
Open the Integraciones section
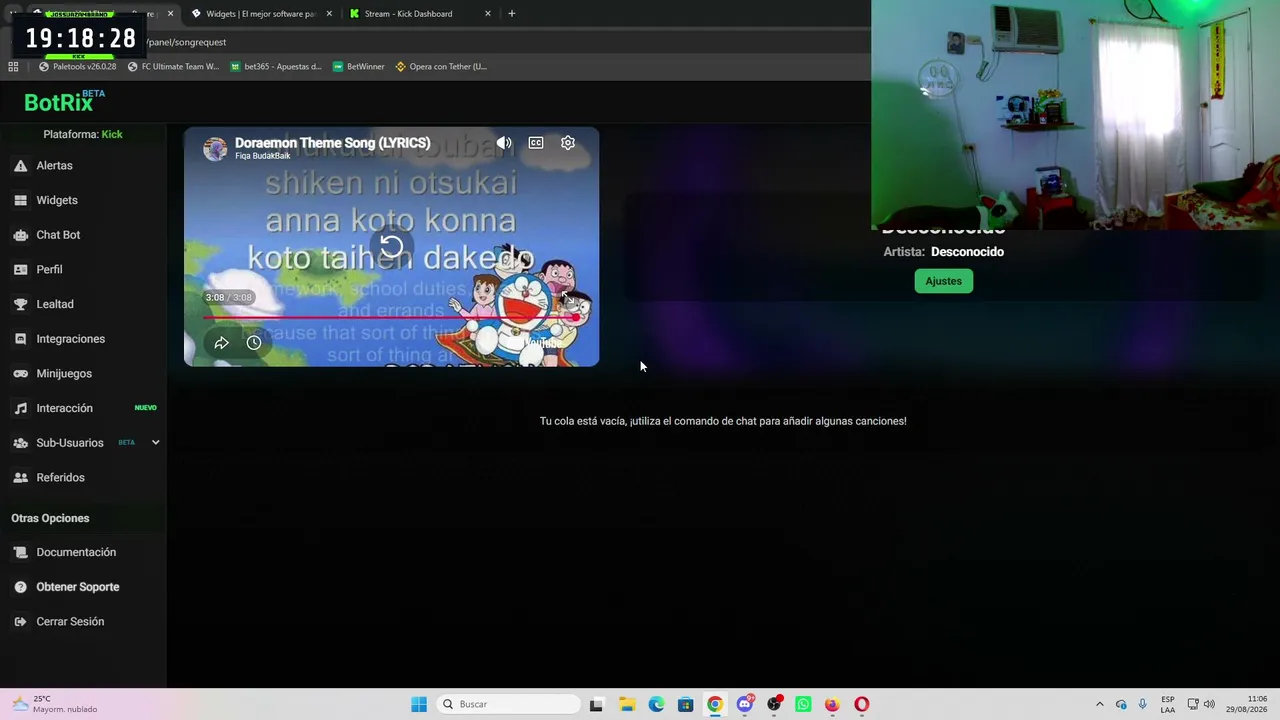[70, 339]
